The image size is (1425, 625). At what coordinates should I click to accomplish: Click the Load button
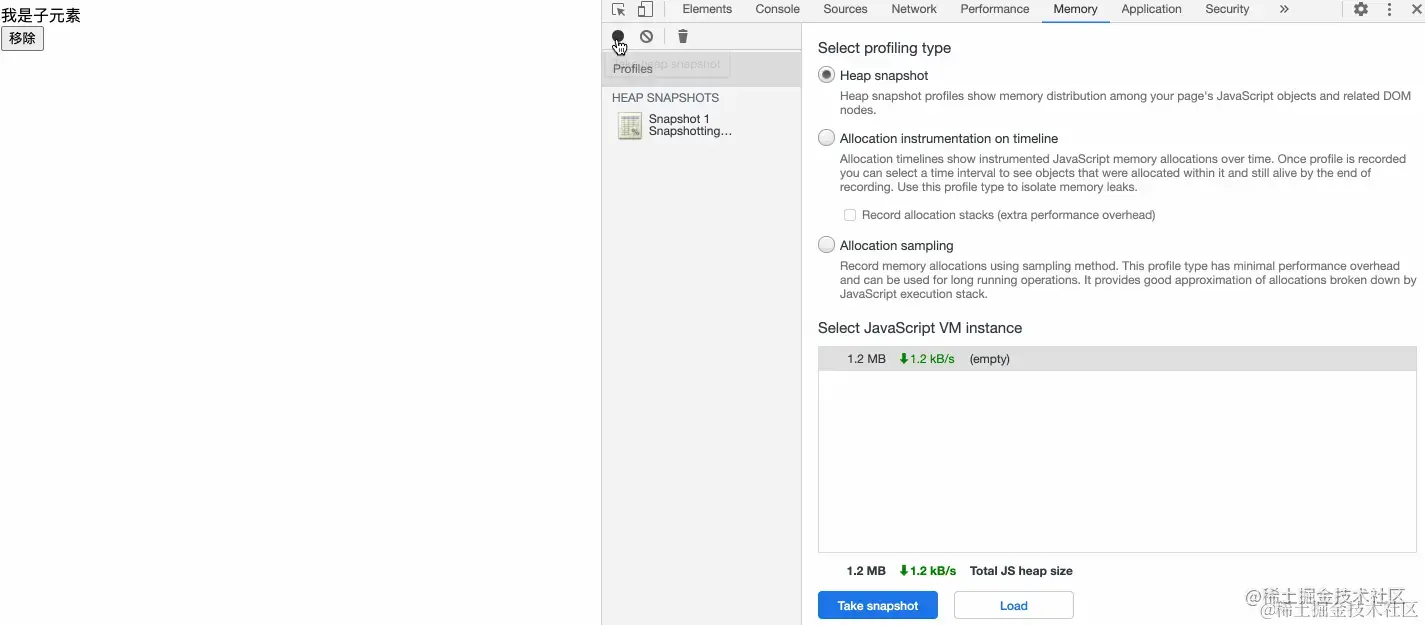1014,605
